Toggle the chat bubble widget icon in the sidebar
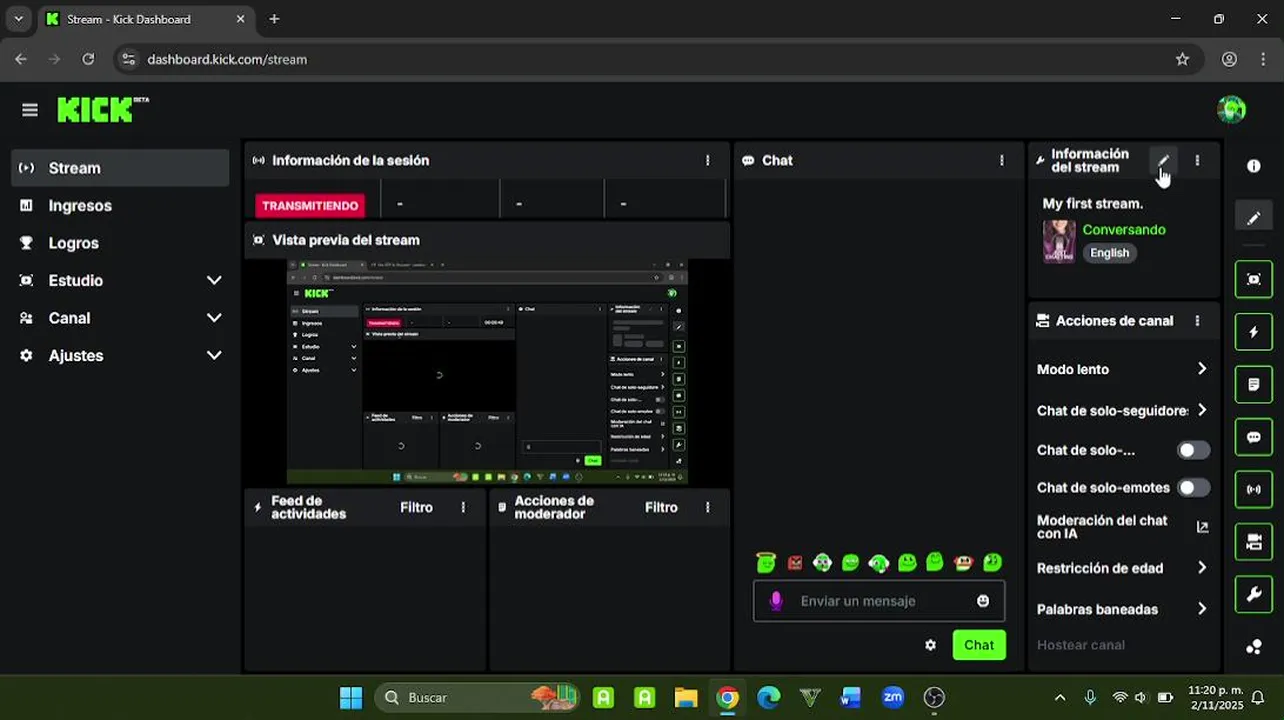 (x=1254, y=437)
